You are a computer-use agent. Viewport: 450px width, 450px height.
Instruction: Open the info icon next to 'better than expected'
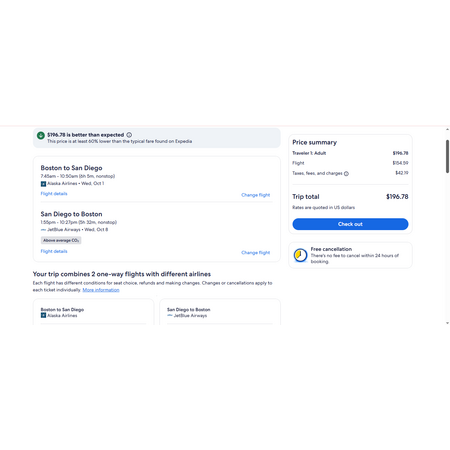click(129, 135)
